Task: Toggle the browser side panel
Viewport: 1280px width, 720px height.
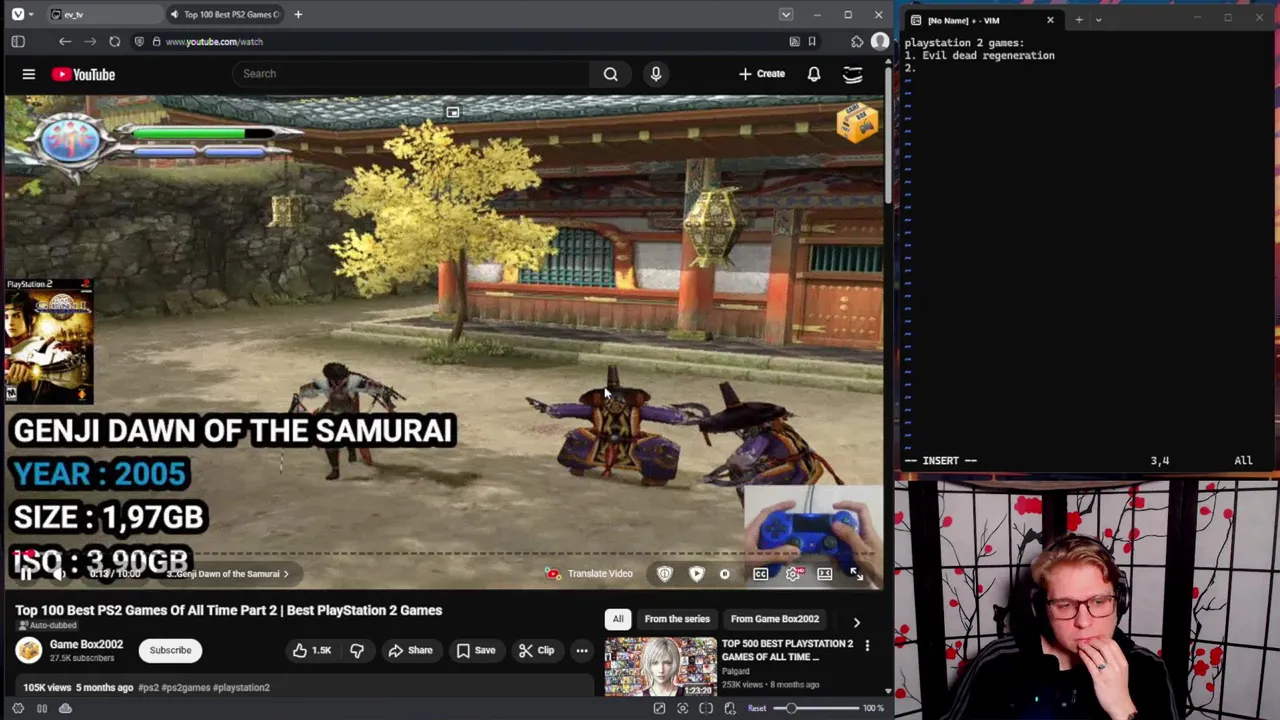Action: coord(18,41)
